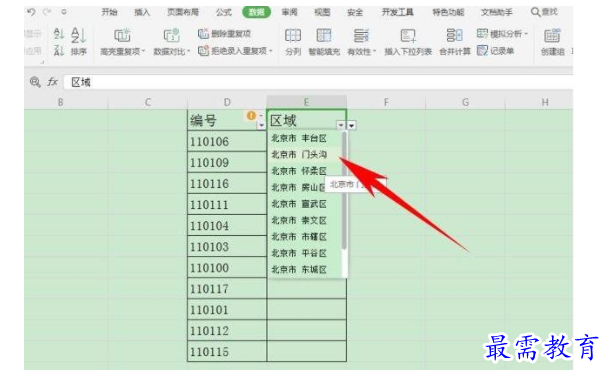Select cell containing 110117
Image resolution: width=607 pixels, height=379 pixels.
click(227, 288)
